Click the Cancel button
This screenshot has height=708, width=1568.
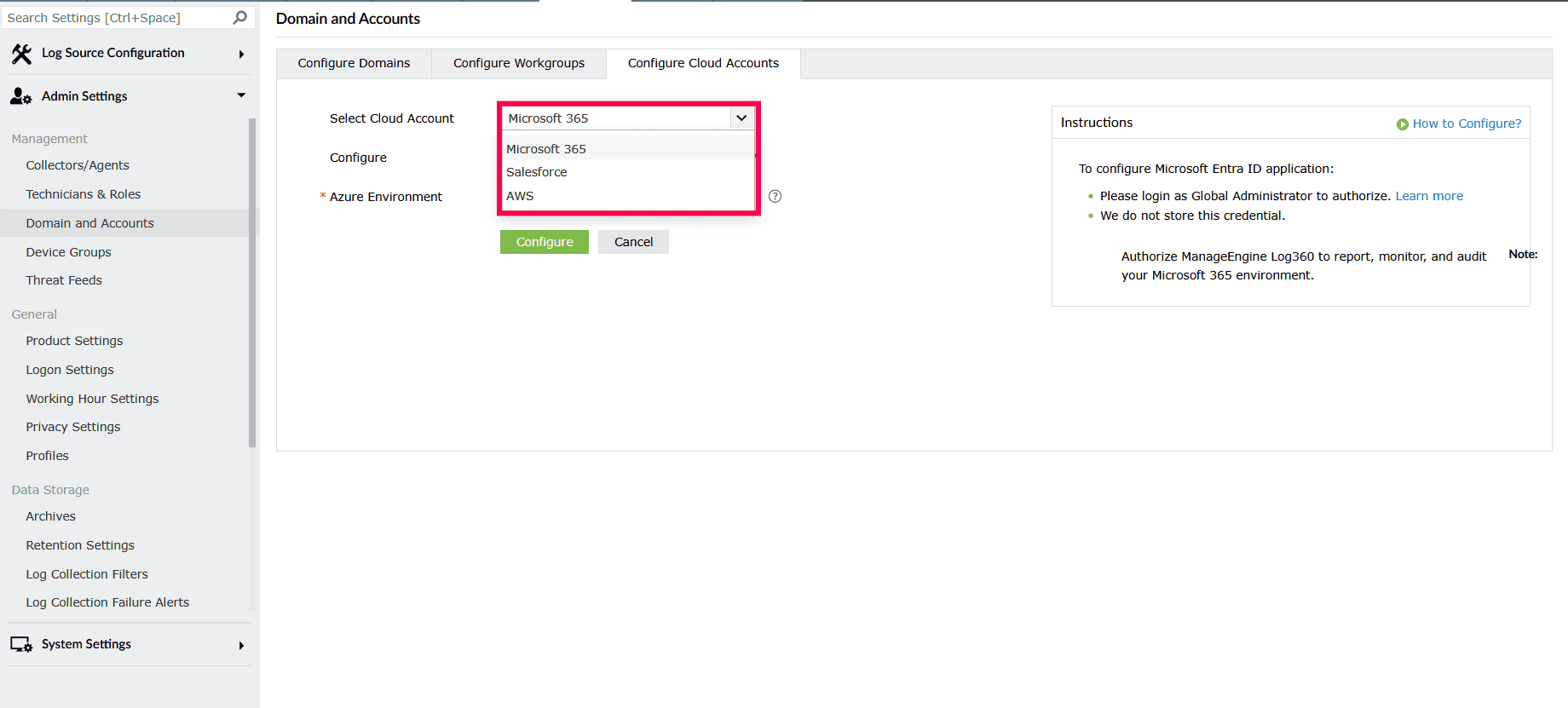coord(633,242)
